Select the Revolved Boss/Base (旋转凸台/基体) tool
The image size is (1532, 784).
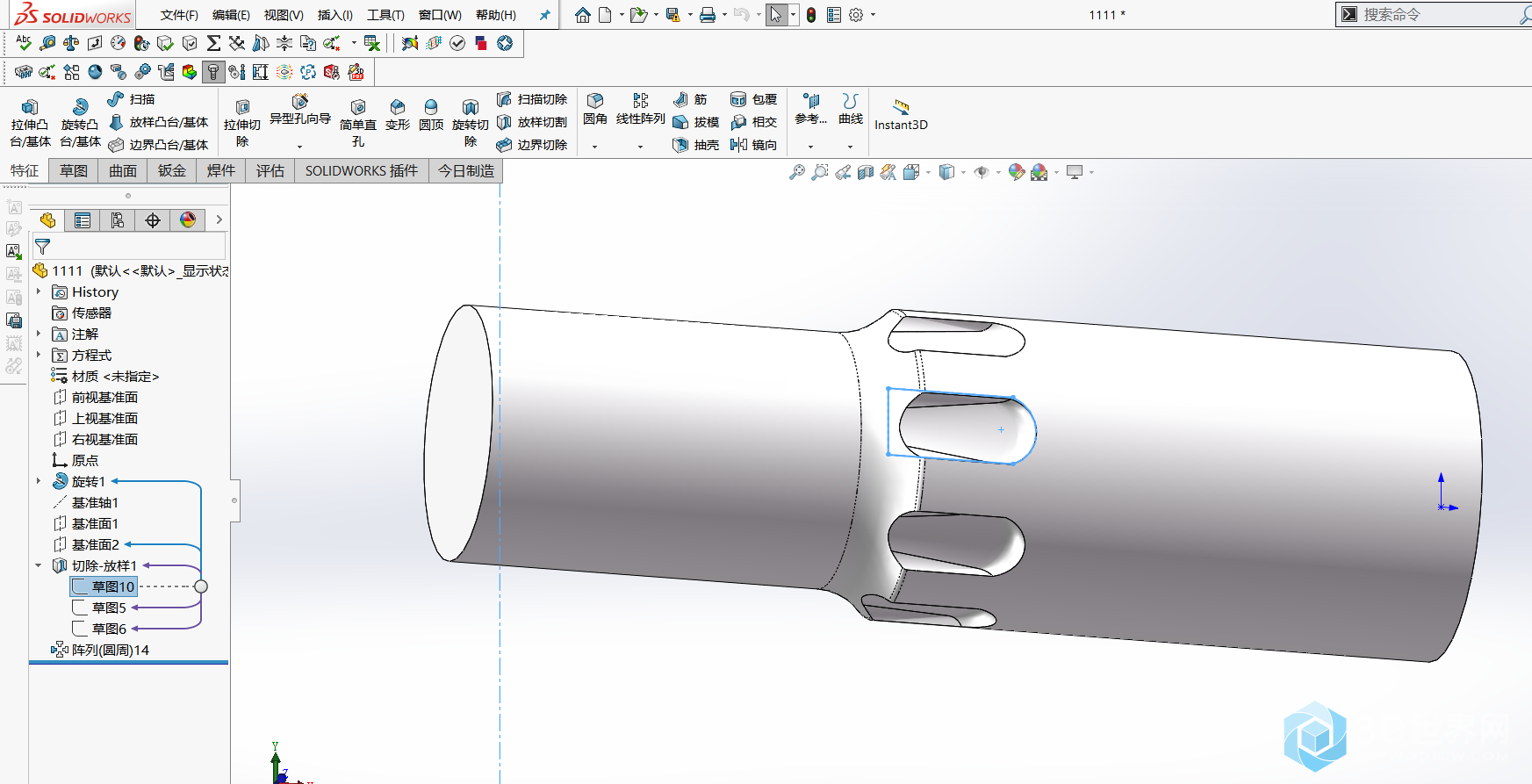click(x=80, y=122)
